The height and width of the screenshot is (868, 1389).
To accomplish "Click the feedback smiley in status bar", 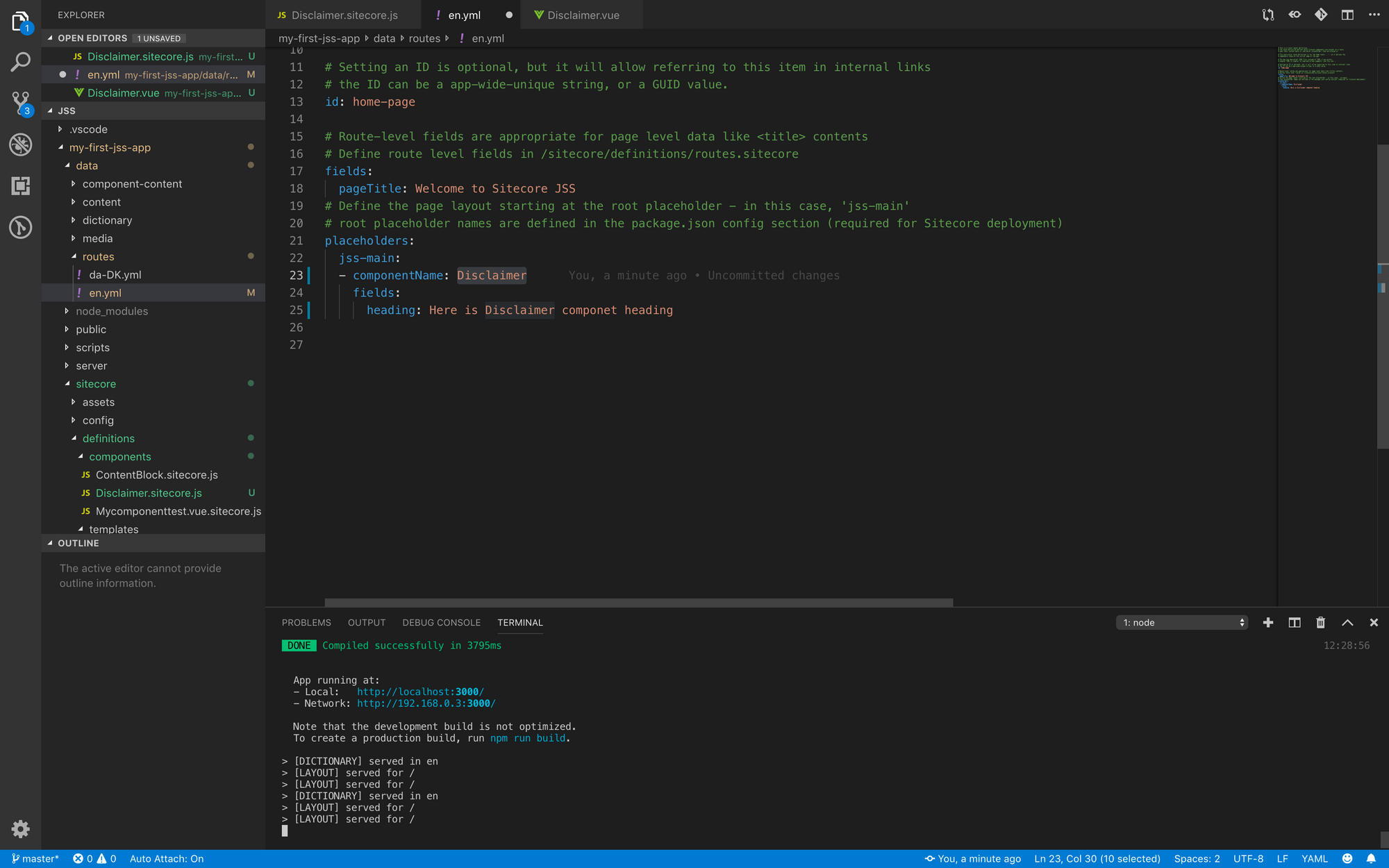I will pyautogui.click(x=1347, y=858).
